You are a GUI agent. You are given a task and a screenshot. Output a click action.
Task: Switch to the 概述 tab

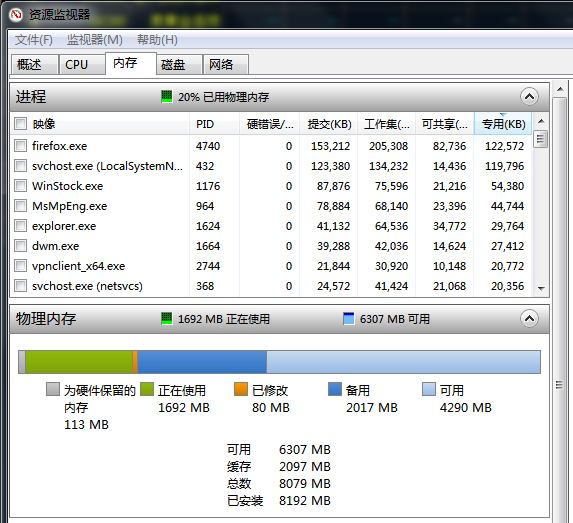34,65
